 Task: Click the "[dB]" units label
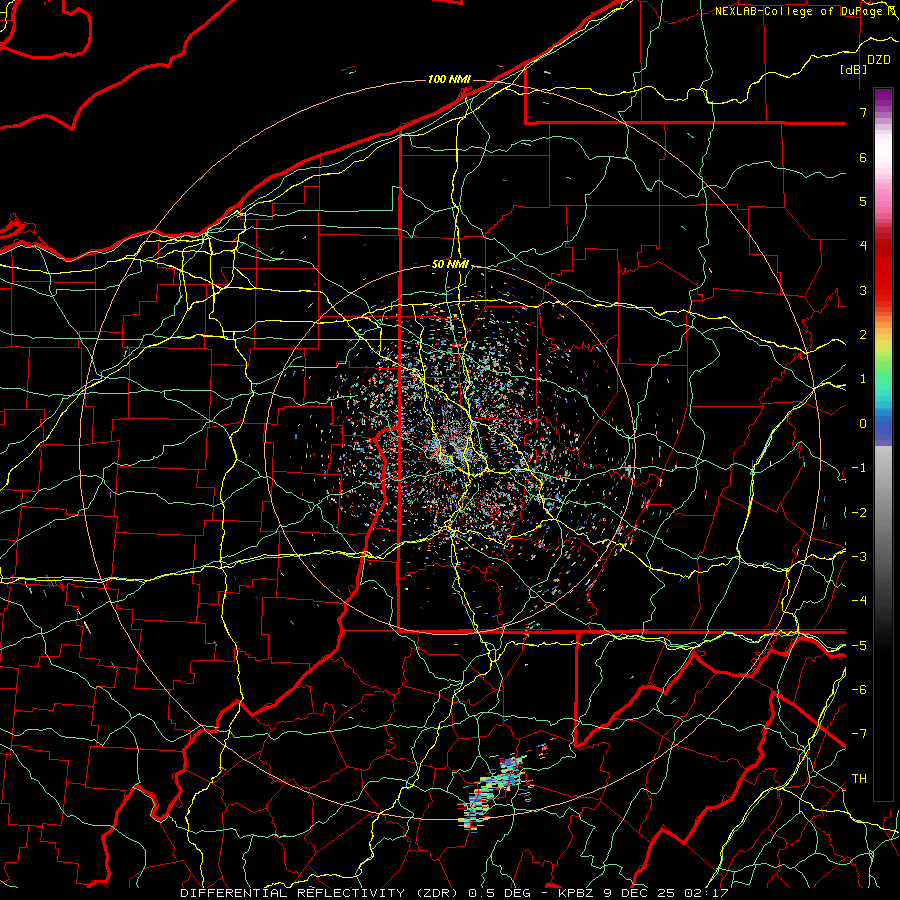(854, 69)
